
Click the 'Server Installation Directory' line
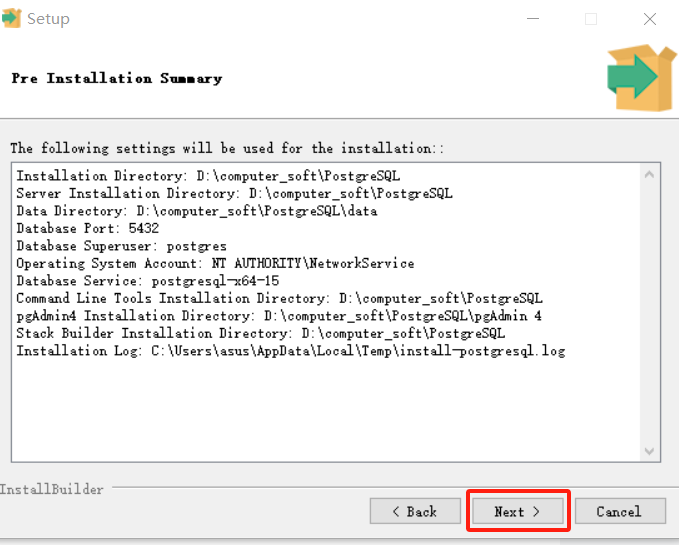(234, 193)
